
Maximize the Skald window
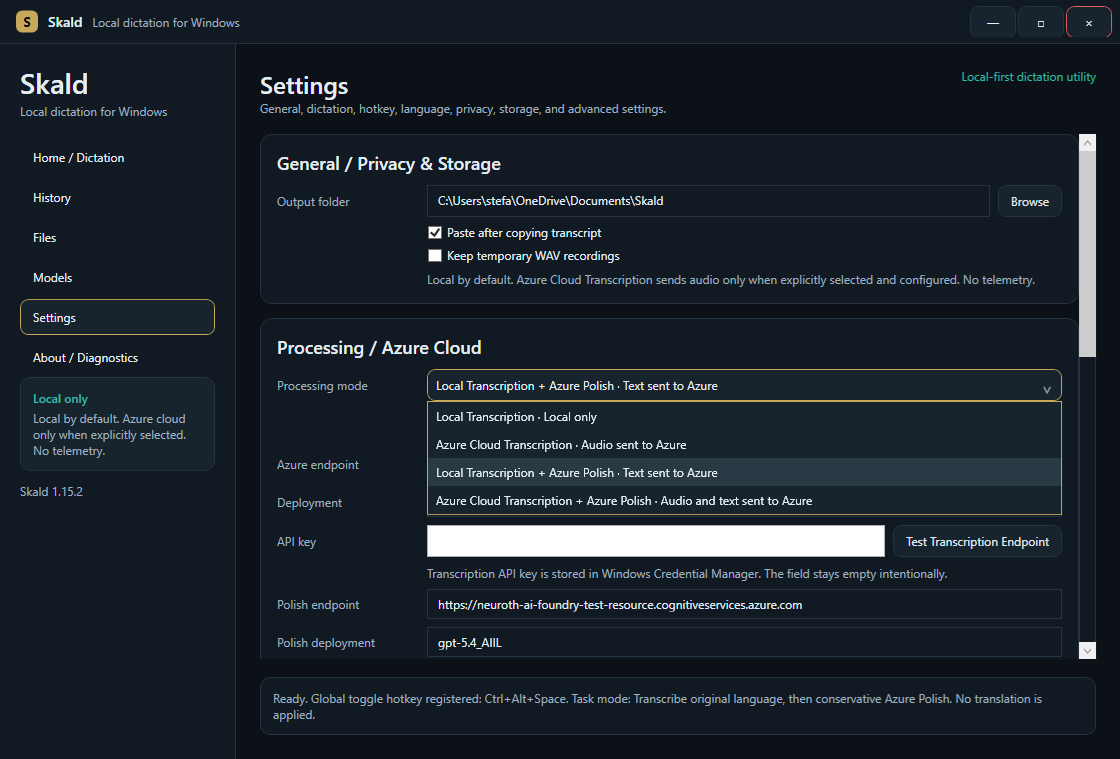pos(1040,22)
